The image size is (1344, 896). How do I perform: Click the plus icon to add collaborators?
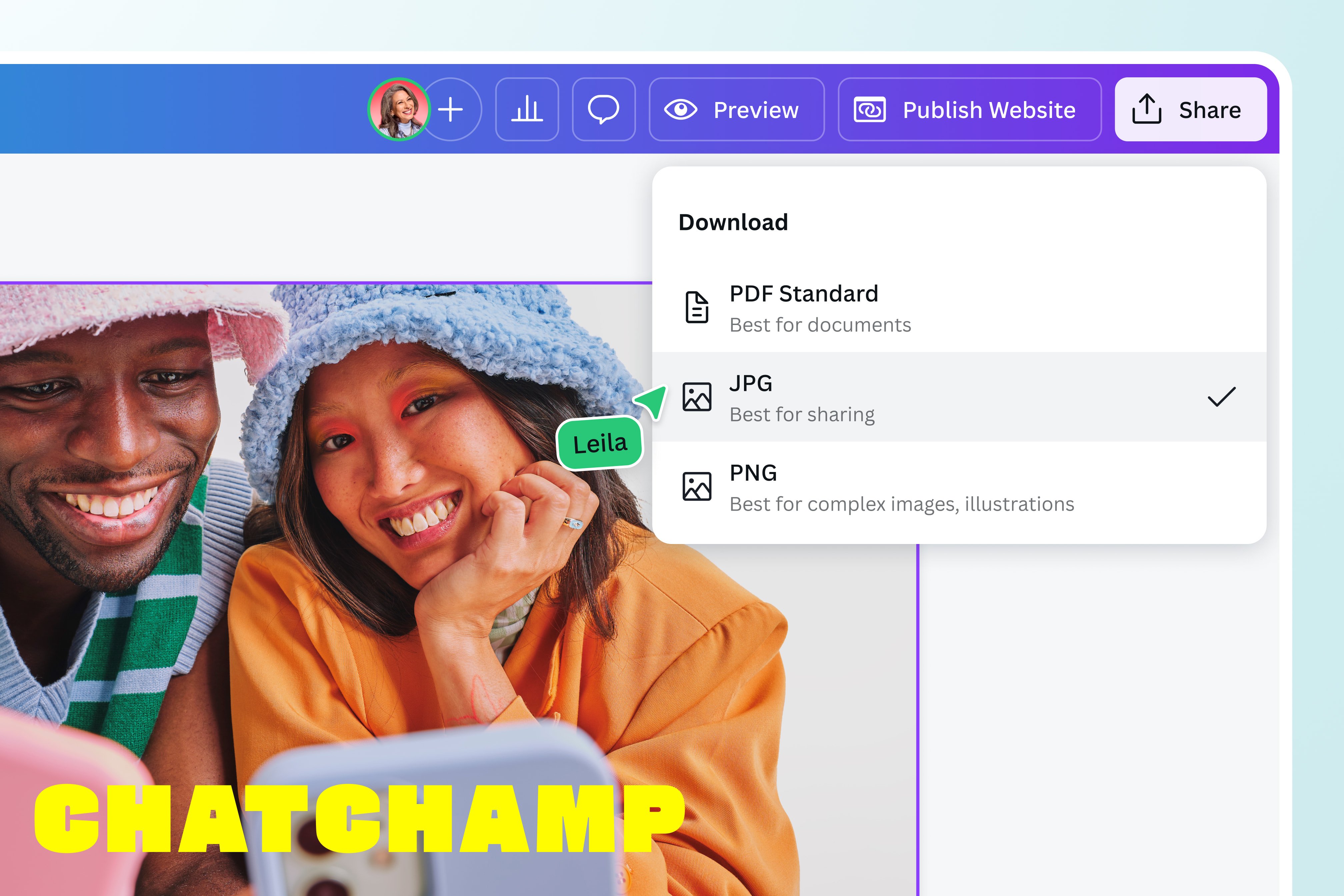point(451,110)
